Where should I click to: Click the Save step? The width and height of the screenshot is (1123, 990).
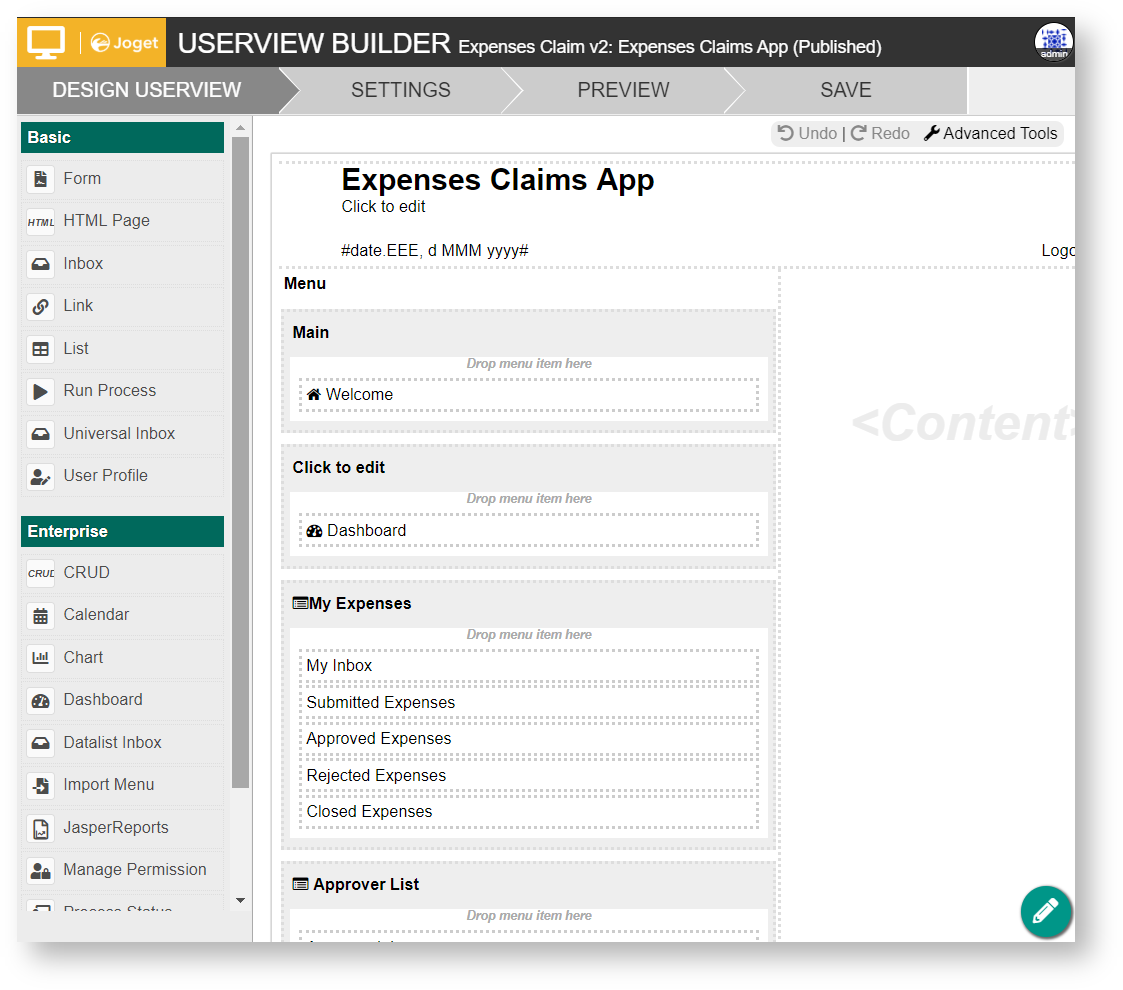[x=845, y=90]
